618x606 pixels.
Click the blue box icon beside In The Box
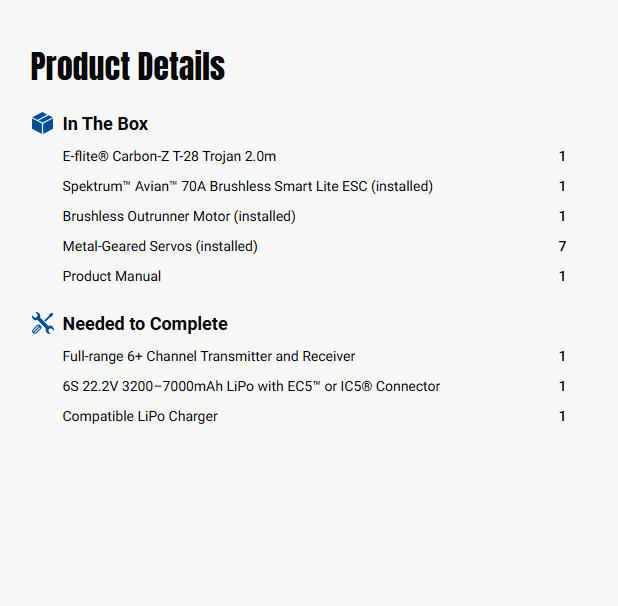coord(42,123)
